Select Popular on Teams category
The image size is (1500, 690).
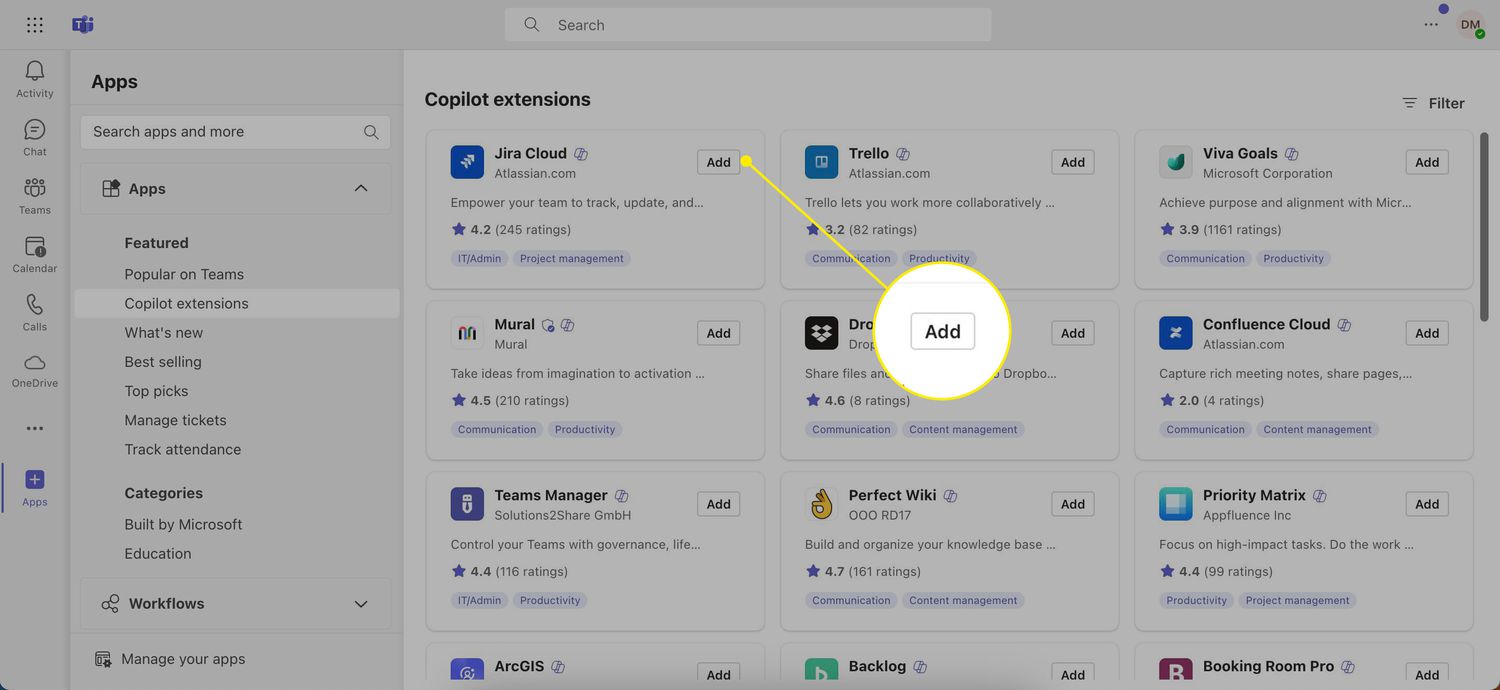(x=184, y=274)
